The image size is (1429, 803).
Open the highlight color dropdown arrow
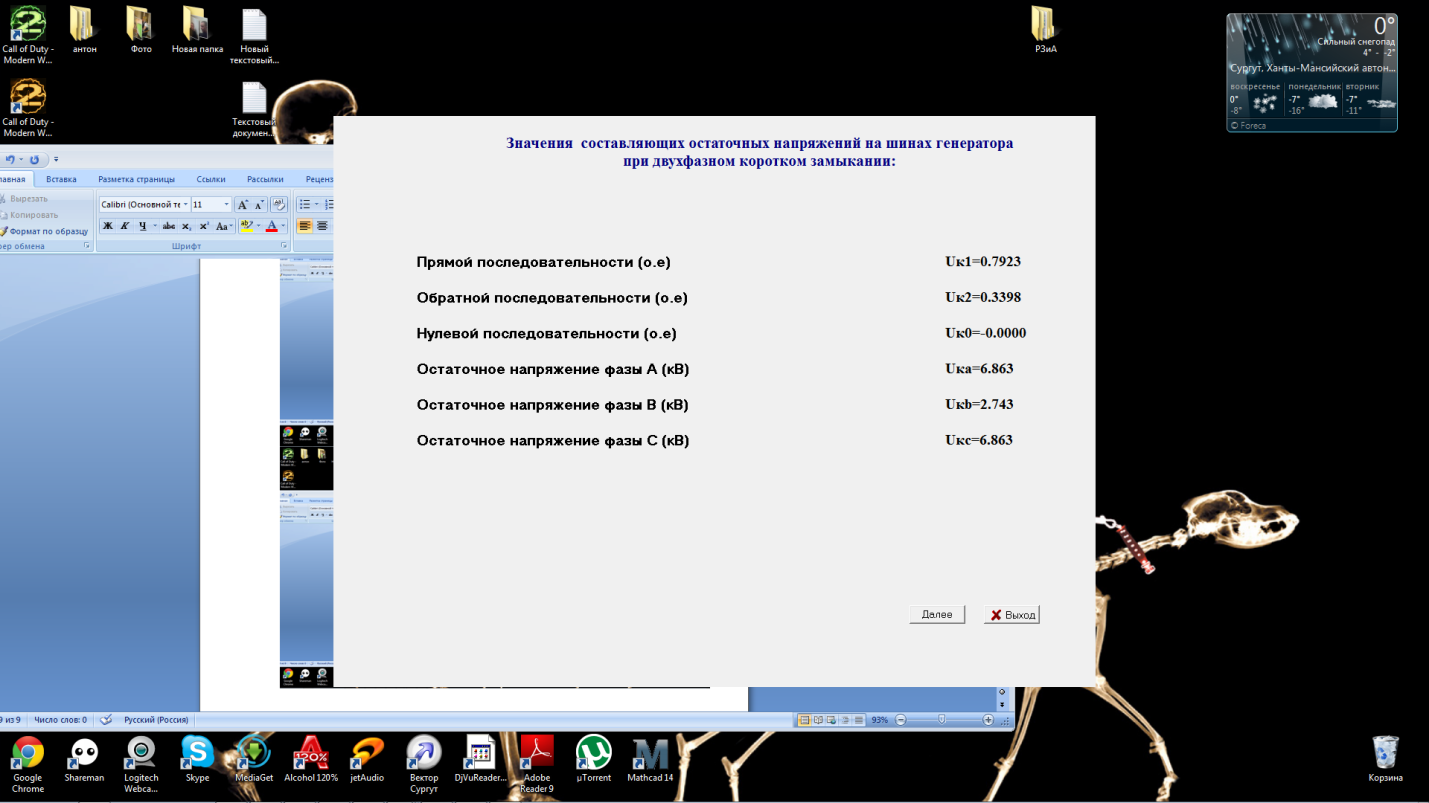tap(259, 226)
